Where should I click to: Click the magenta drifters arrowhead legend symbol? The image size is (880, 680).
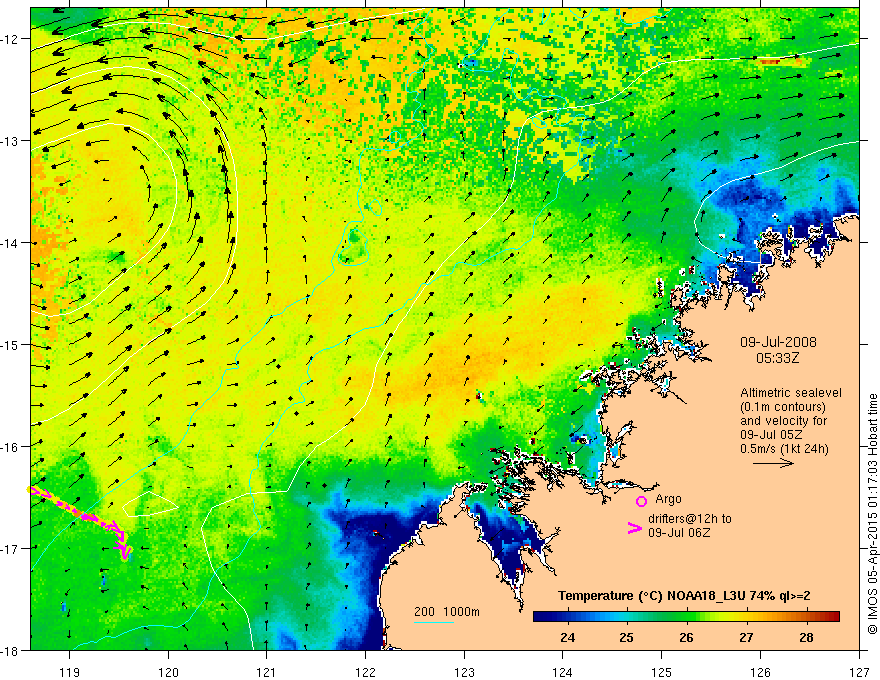point(634,528)
